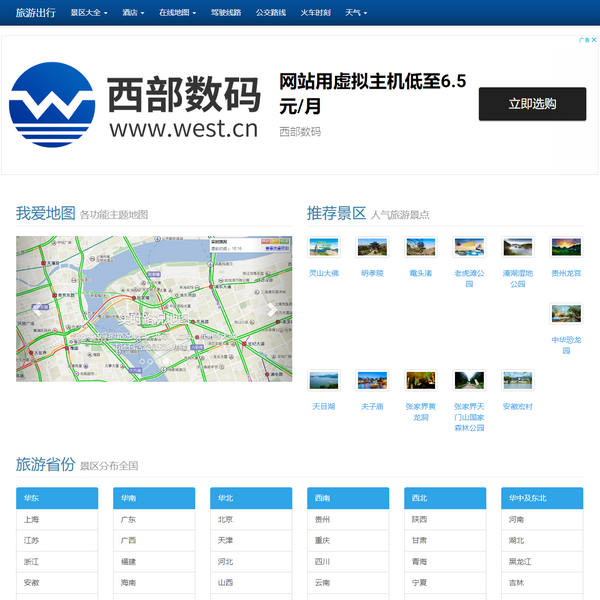Open the 上海 province link
This screenshot has height=600, width=600.
(x=32, y=520)
